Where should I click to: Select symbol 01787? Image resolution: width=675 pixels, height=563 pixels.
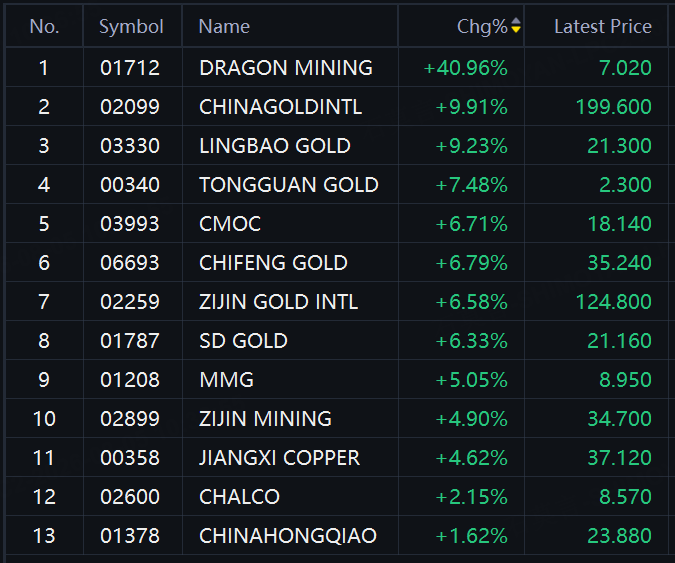130,341
